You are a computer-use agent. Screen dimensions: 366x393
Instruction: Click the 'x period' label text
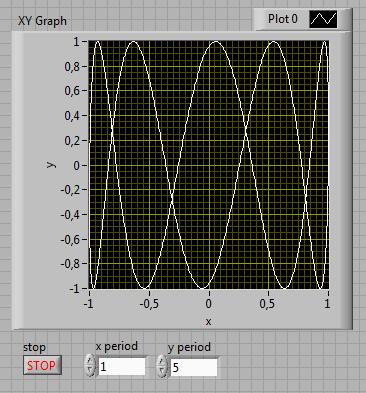click(116, 346)
